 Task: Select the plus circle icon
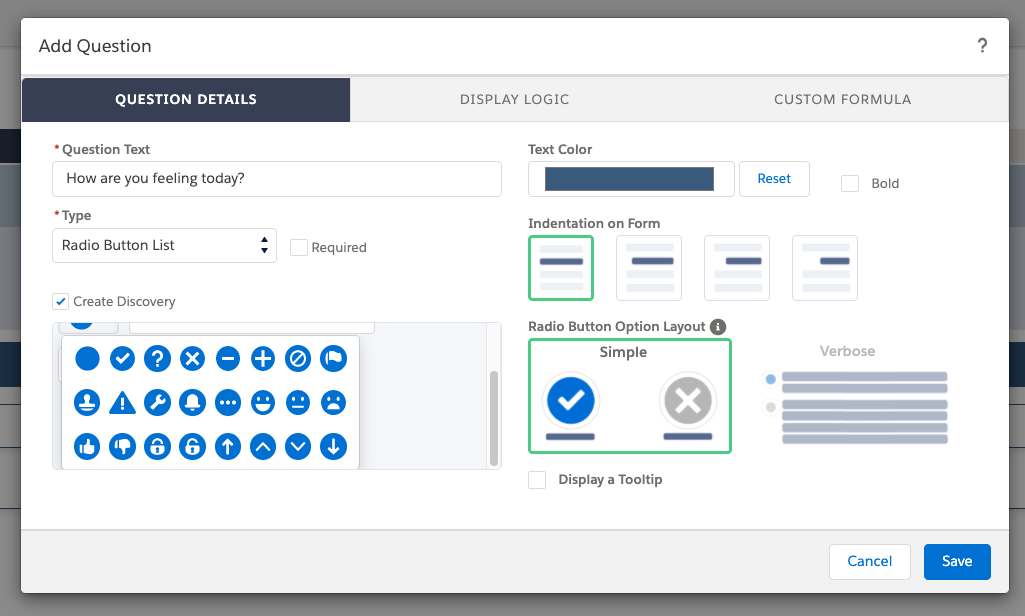pos(263,358)
